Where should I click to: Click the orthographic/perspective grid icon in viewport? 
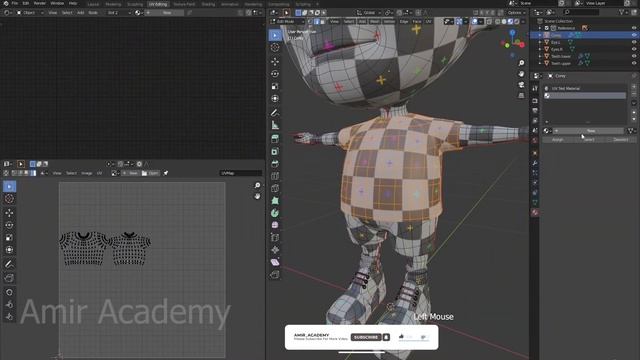tap(521, 96)
